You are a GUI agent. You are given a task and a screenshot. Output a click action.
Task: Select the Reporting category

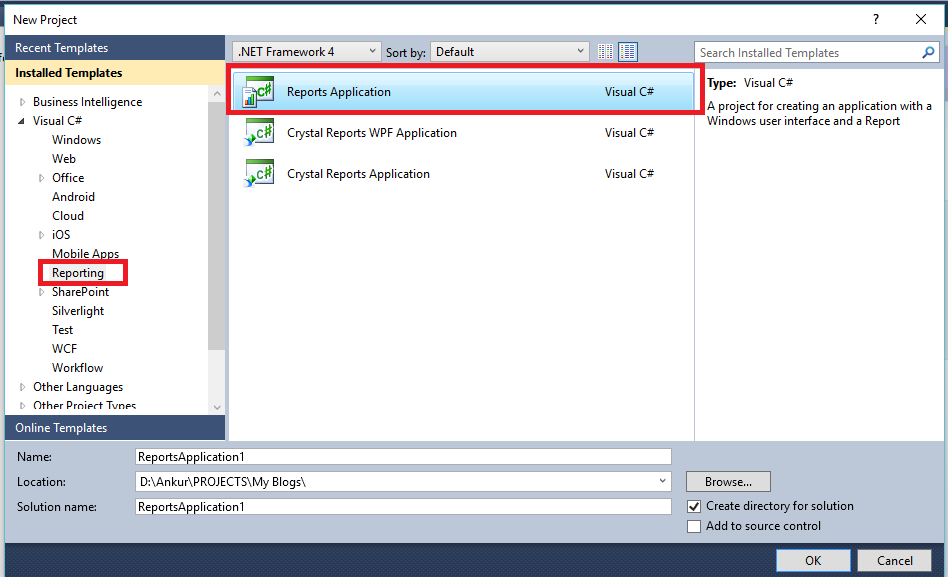click(80, 272)
